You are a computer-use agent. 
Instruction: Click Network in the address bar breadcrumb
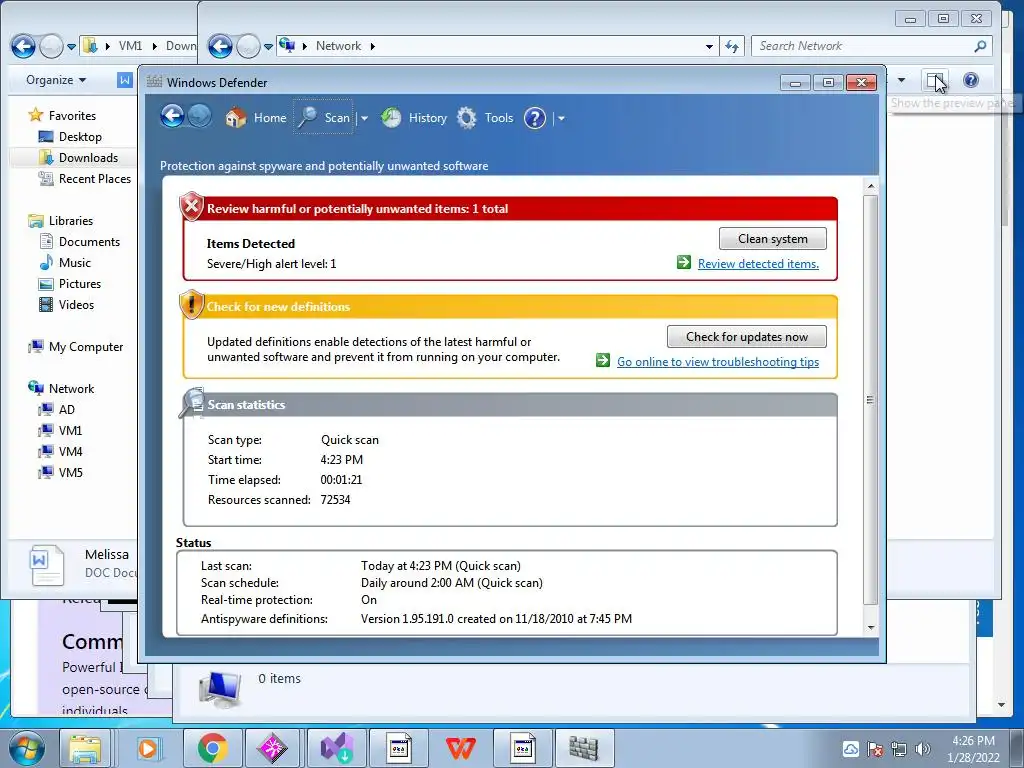point(338,46)
